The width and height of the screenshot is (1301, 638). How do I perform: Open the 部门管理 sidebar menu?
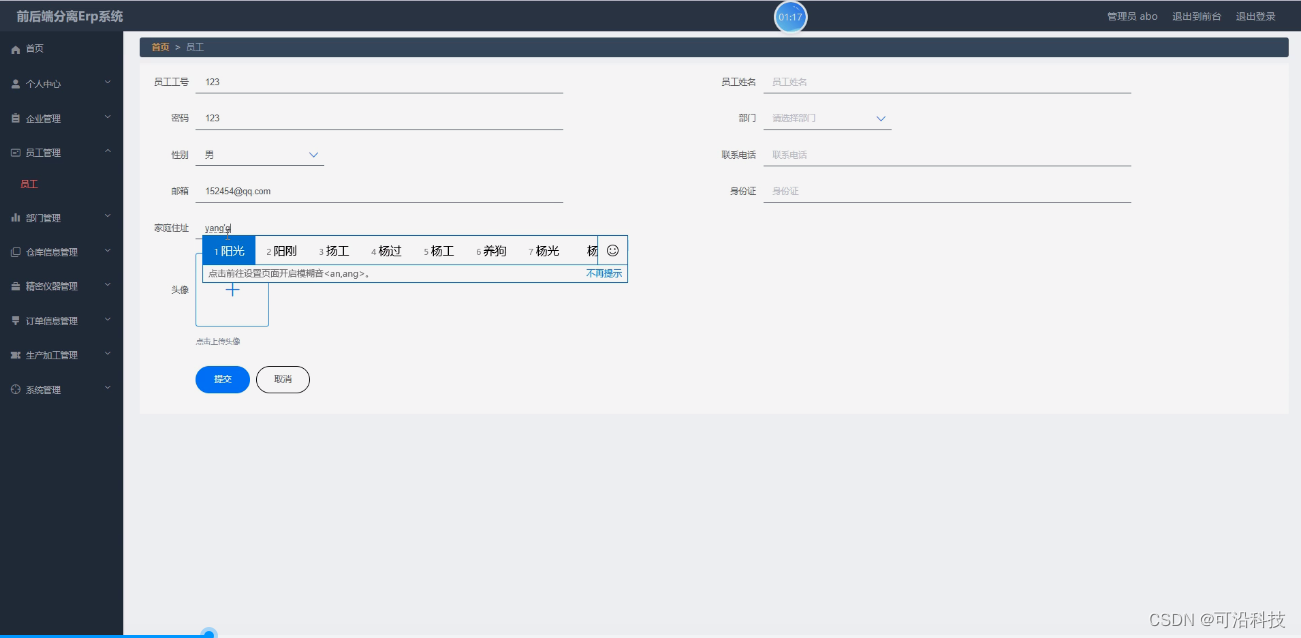61,217
